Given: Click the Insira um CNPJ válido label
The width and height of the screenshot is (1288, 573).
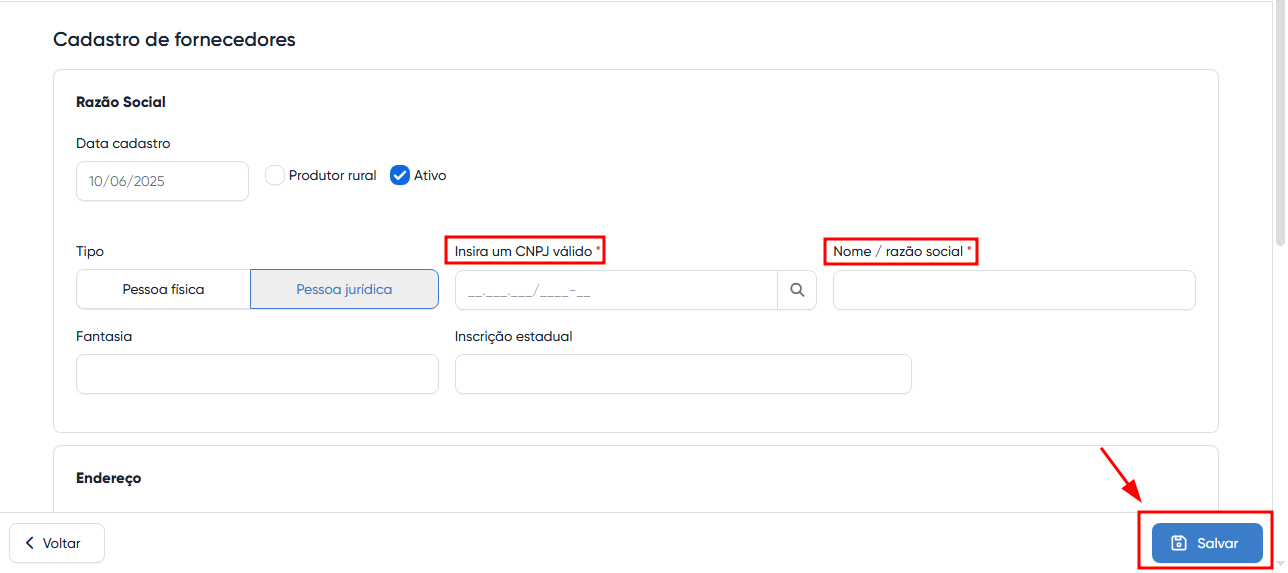Looking at the screenshot, I should coord(523,252).
